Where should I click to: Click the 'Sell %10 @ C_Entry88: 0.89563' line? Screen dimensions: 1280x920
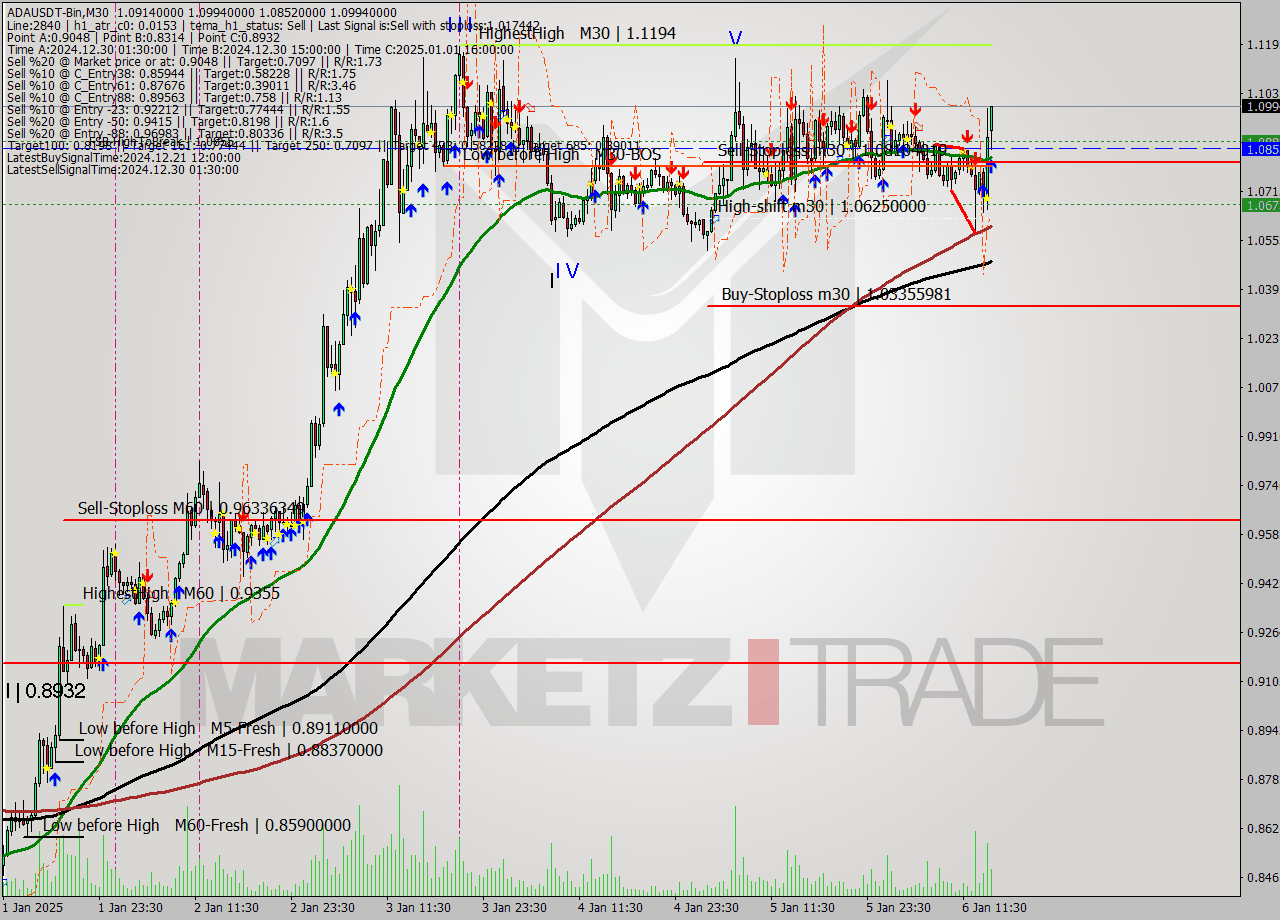pyautogui.click(x=176, y=97)
